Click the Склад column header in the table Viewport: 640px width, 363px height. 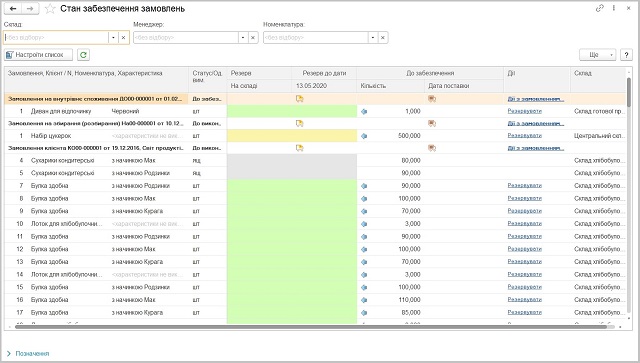(x=598, y=80)
